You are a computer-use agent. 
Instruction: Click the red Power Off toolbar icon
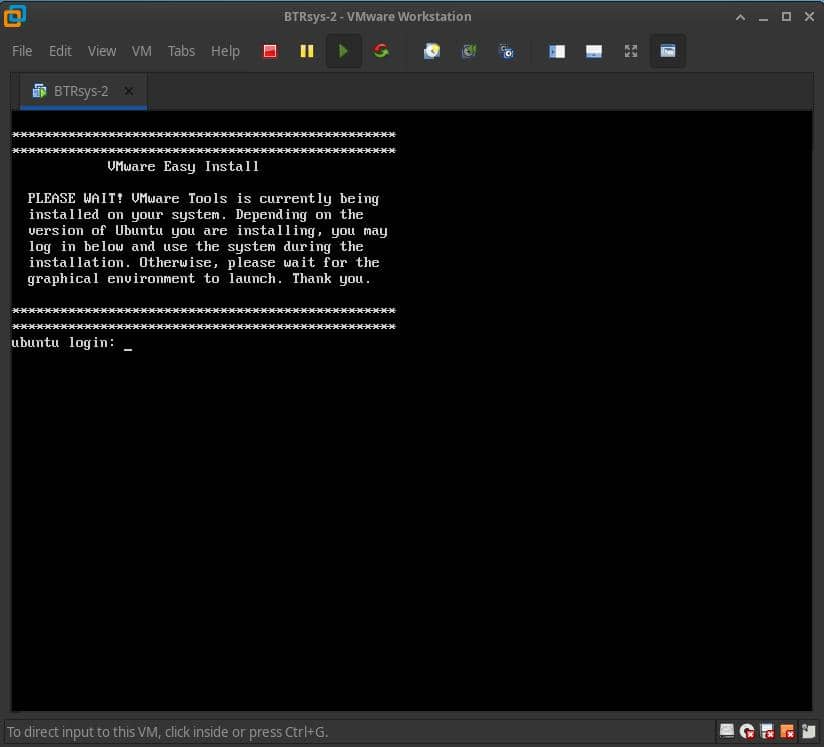(x=270, y=51)
